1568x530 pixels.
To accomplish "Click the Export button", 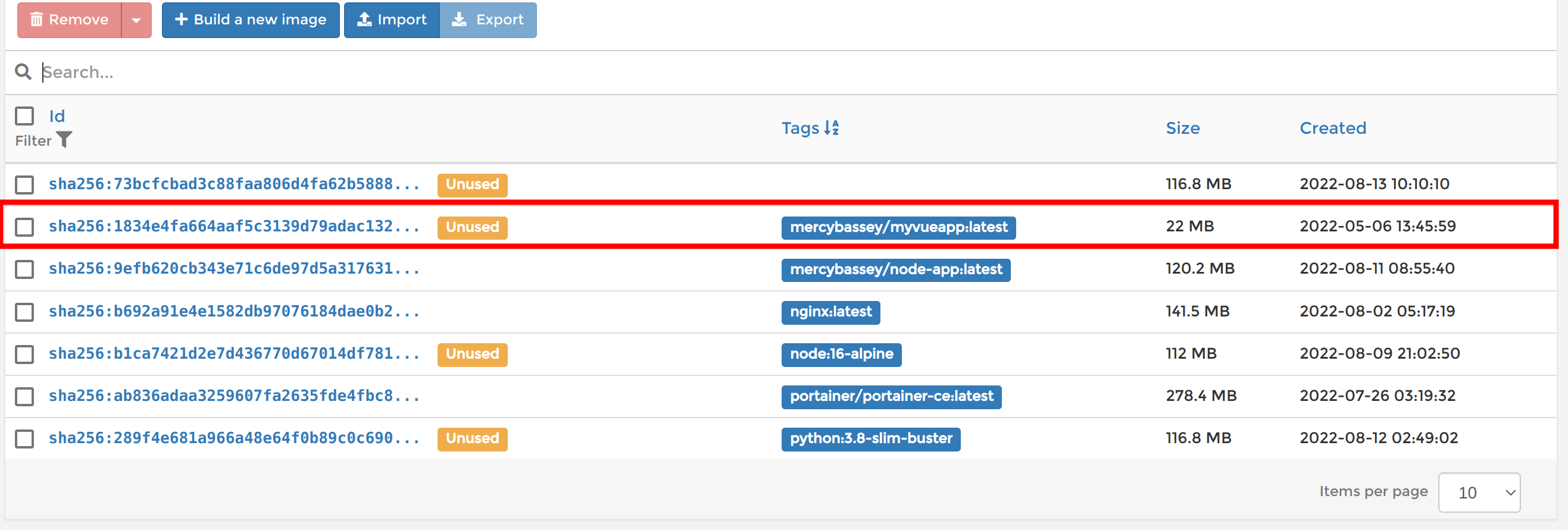I will [x=488, y=20].
